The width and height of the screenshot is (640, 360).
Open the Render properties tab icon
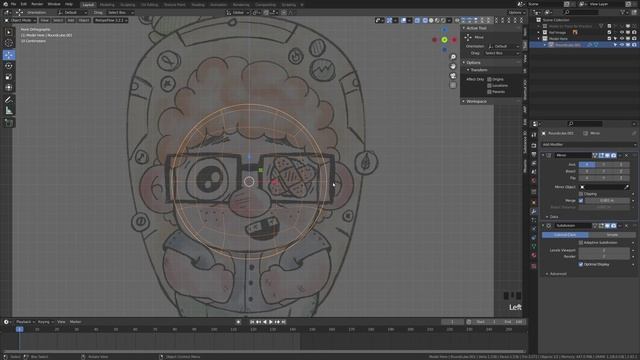(x=533, y=145)
